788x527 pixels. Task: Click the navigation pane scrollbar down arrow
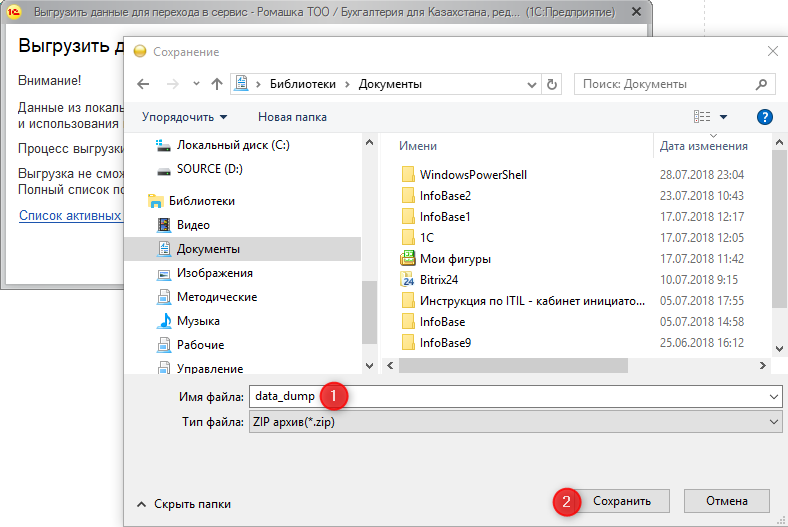click(369, 365)
